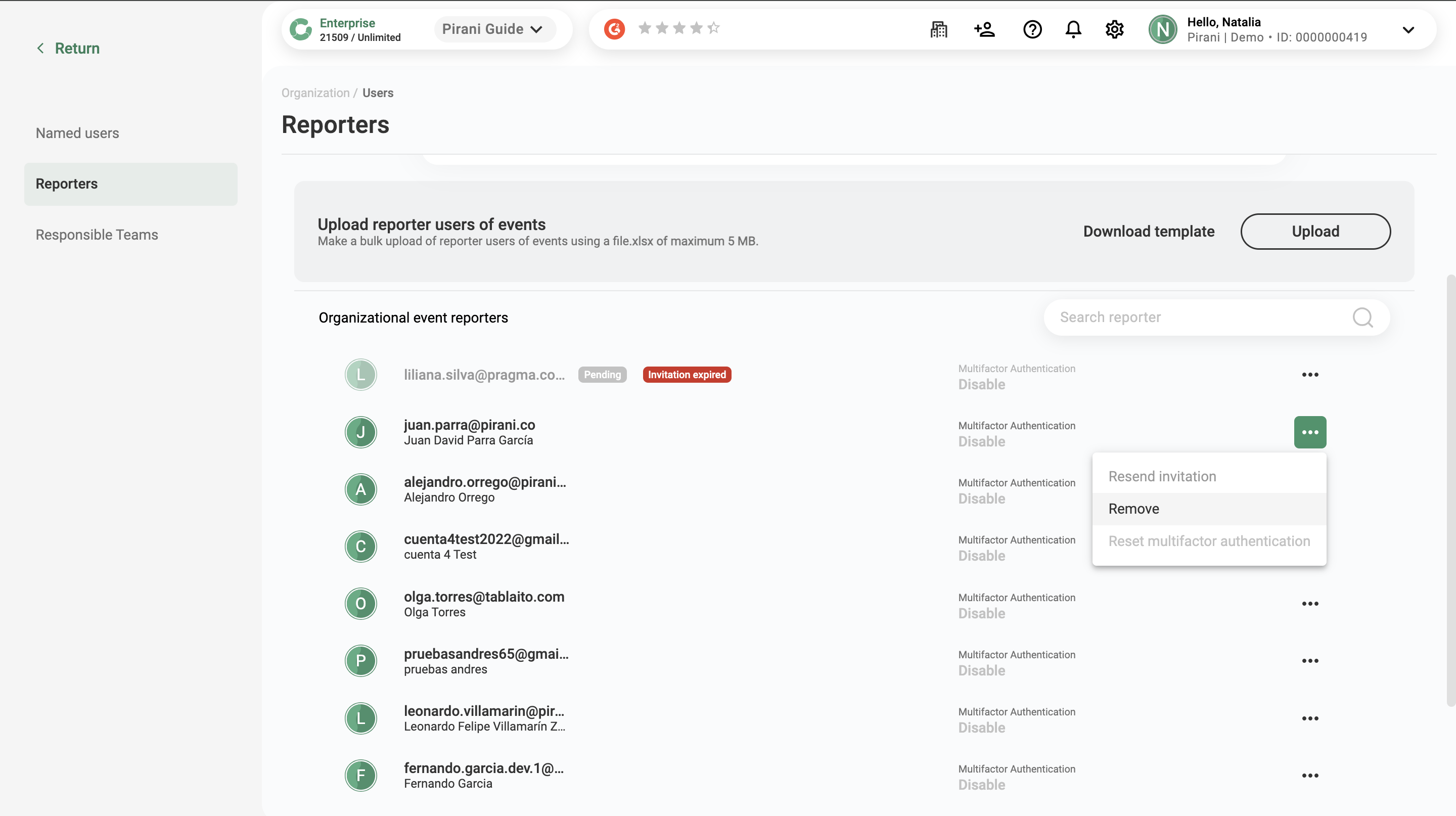The image size is (1456, 816).
Task: Open the help question mark icon
Action: 1032,29
